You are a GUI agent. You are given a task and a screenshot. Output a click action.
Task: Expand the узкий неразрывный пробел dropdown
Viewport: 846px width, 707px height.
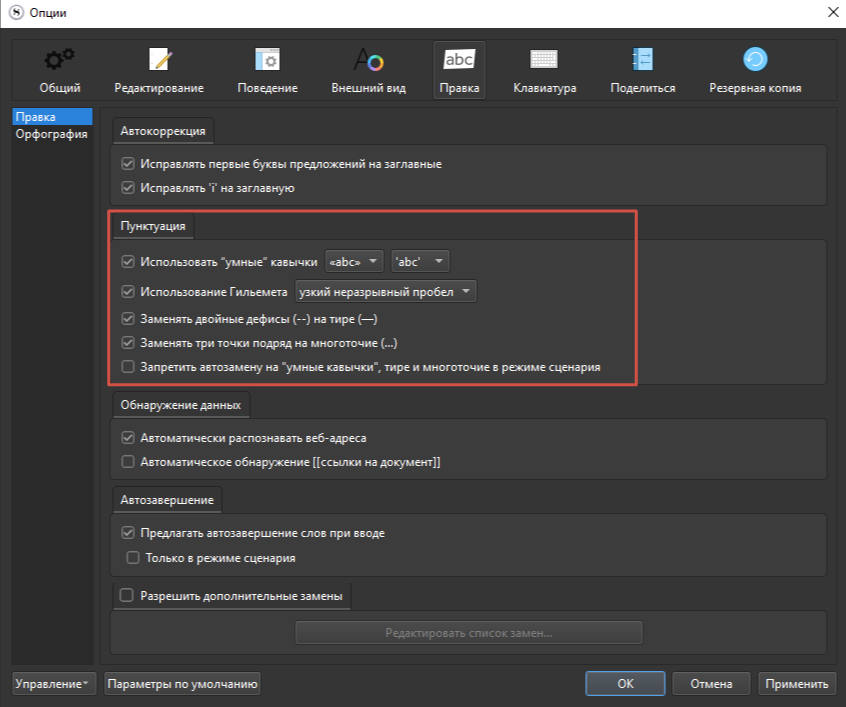tap(386, 292)
